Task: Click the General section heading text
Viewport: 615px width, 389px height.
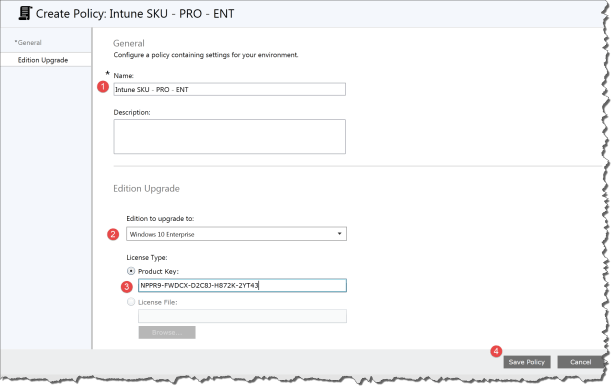Action: 129,43
